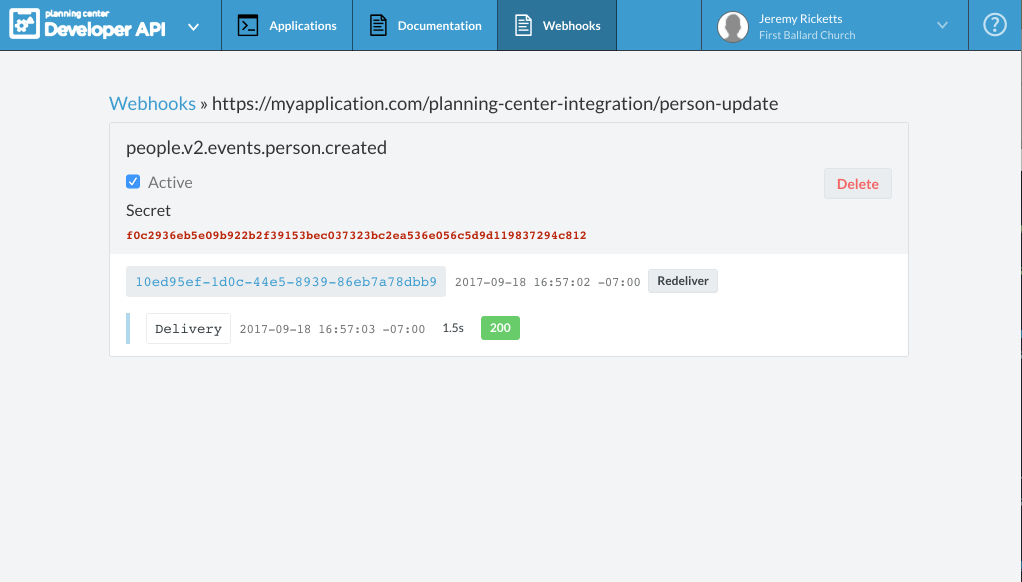Open the Documentation tab

437,24
